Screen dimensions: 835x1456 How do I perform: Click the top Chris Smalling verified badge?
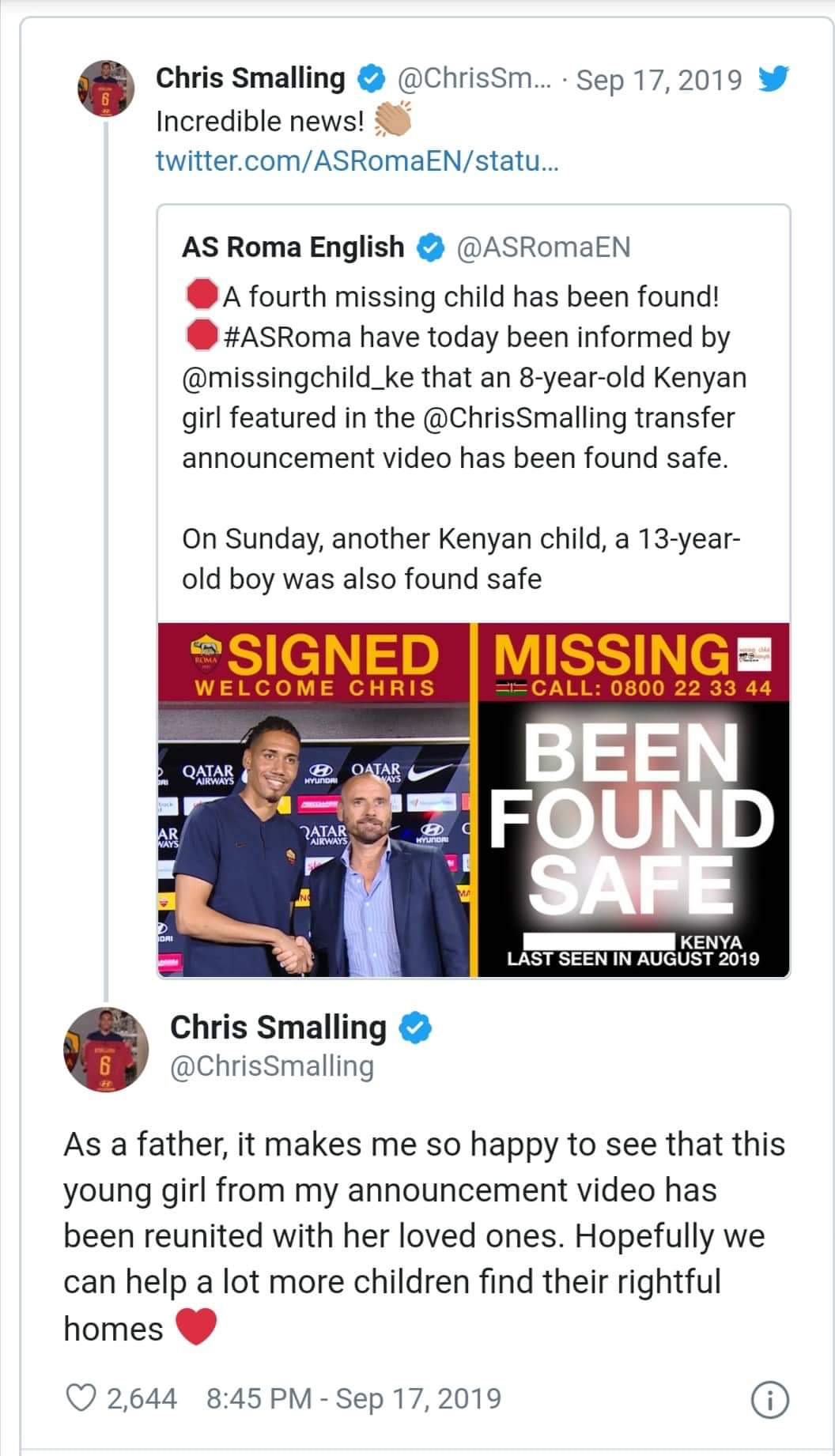tap(369, 79)
